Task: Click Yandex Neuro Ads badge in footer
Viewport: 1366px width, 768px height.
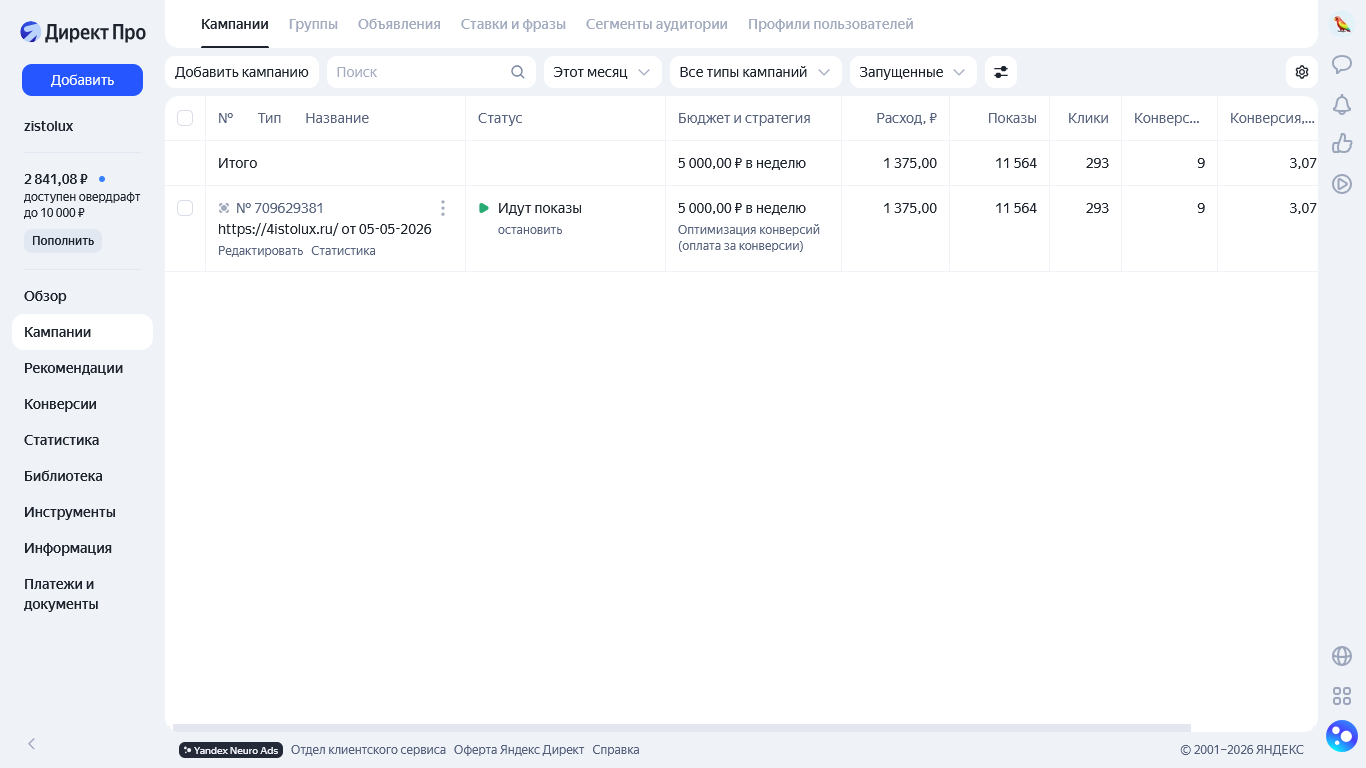Action: [x=231, y=750]
